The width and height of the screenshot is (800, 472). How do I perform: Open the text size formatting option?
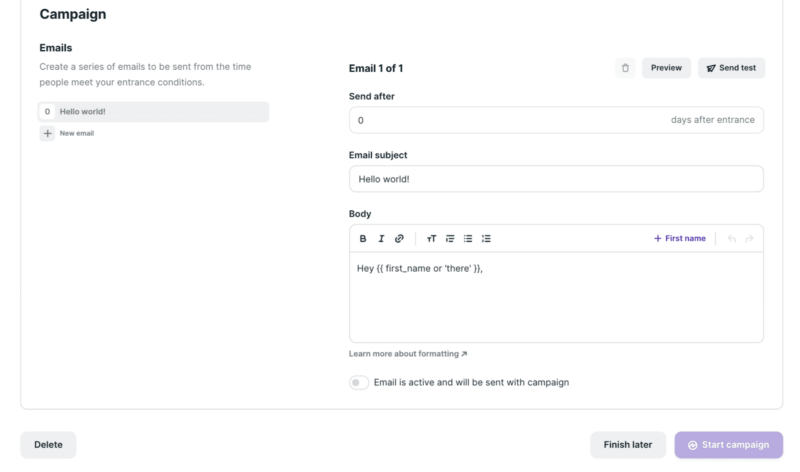coord(432,239)
